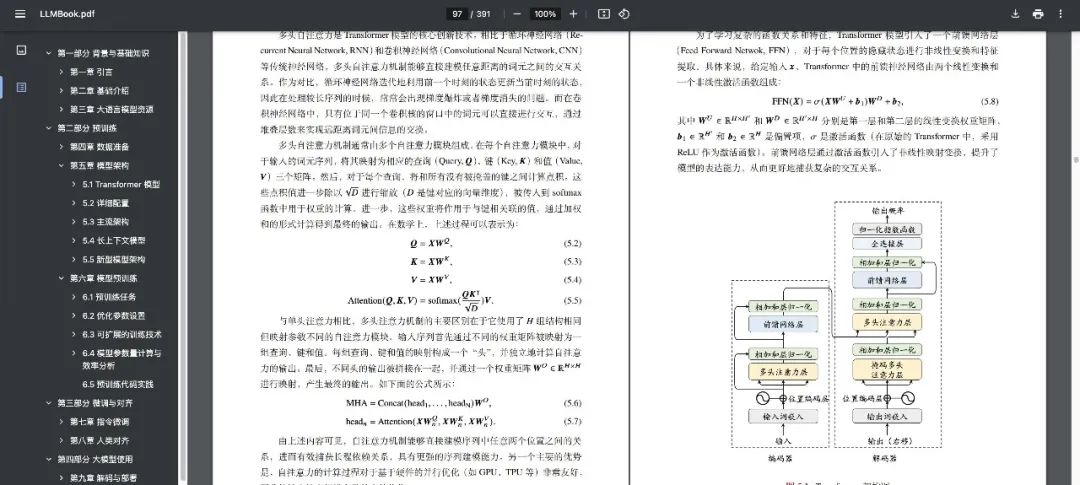Go to 6.3 可扩展的训练技术 entry

pos(122,335)
